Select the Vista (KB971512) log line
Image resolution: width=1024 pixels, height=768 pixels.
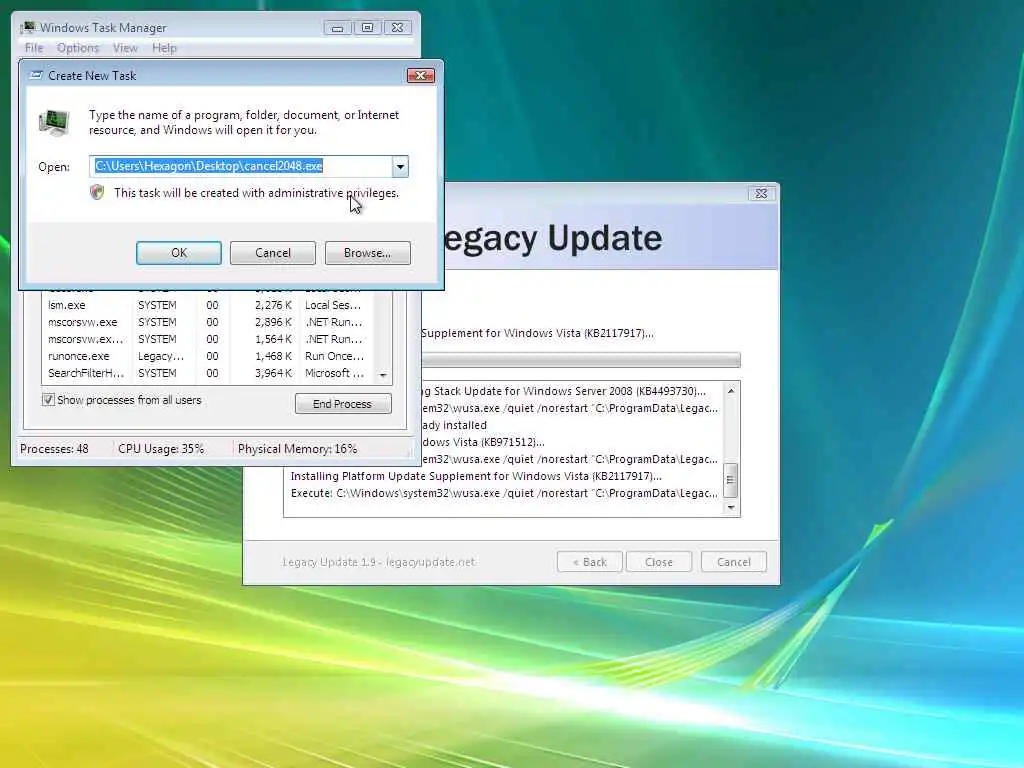(483, 442)
